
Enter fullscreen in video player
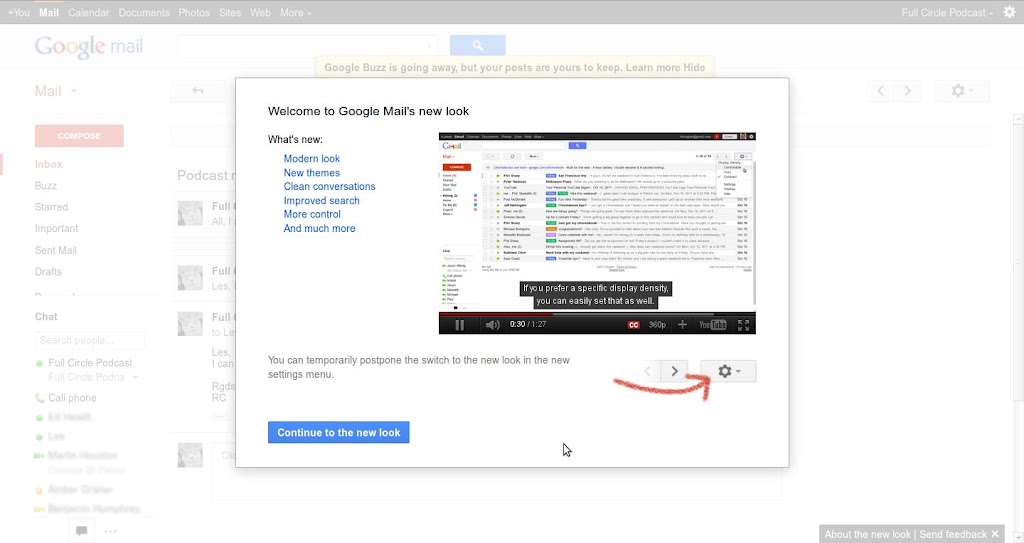(743, 325)
